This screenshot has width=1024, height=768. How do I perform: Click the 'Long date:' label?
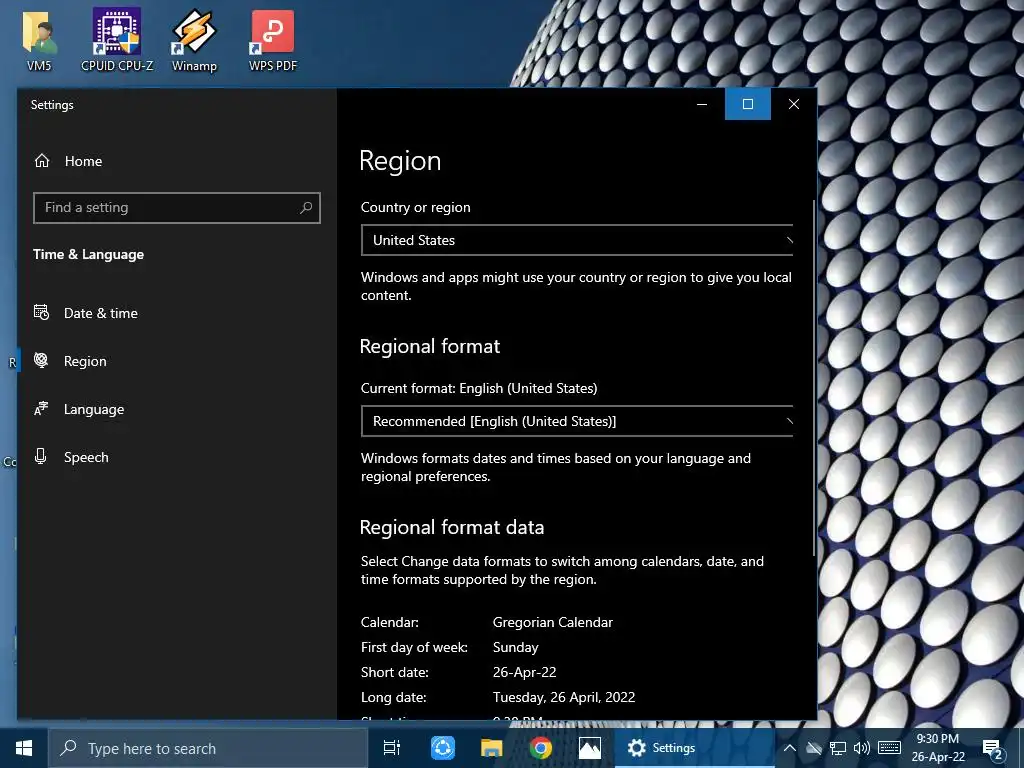click(393, 697)
